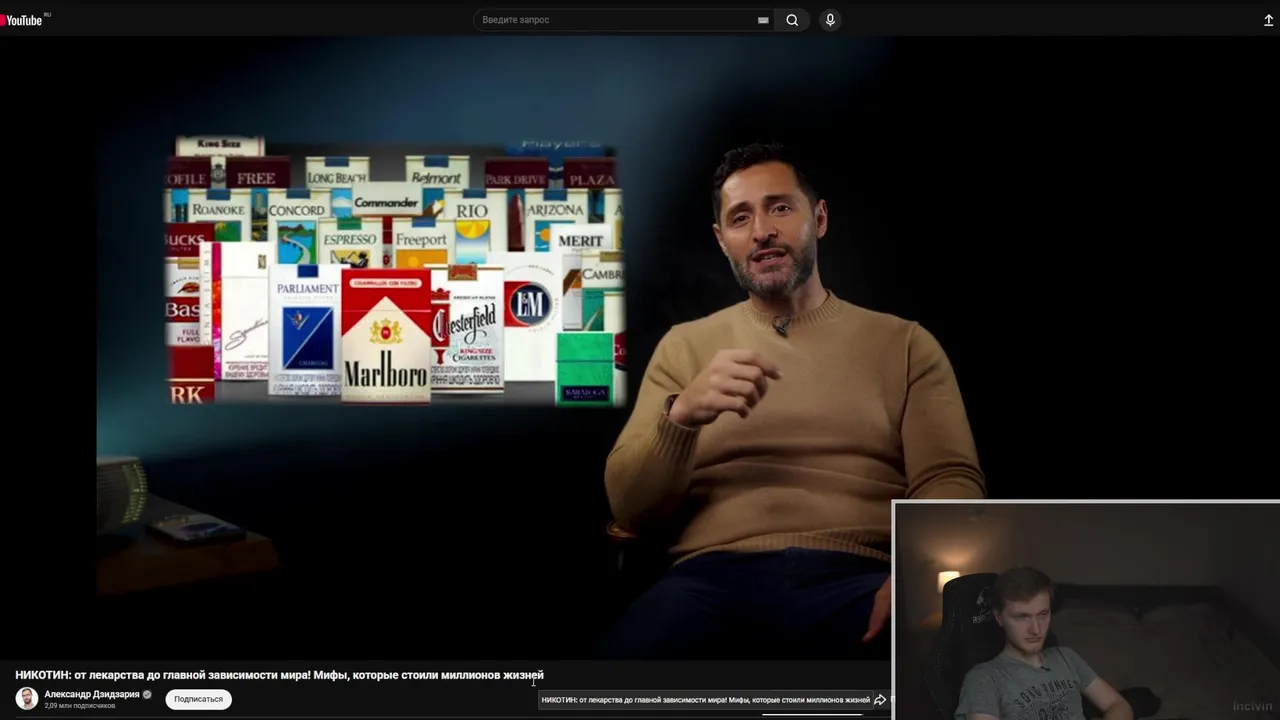
Task: Open channel avatar of Александр Дзидзария
Action: pos(27,699)
